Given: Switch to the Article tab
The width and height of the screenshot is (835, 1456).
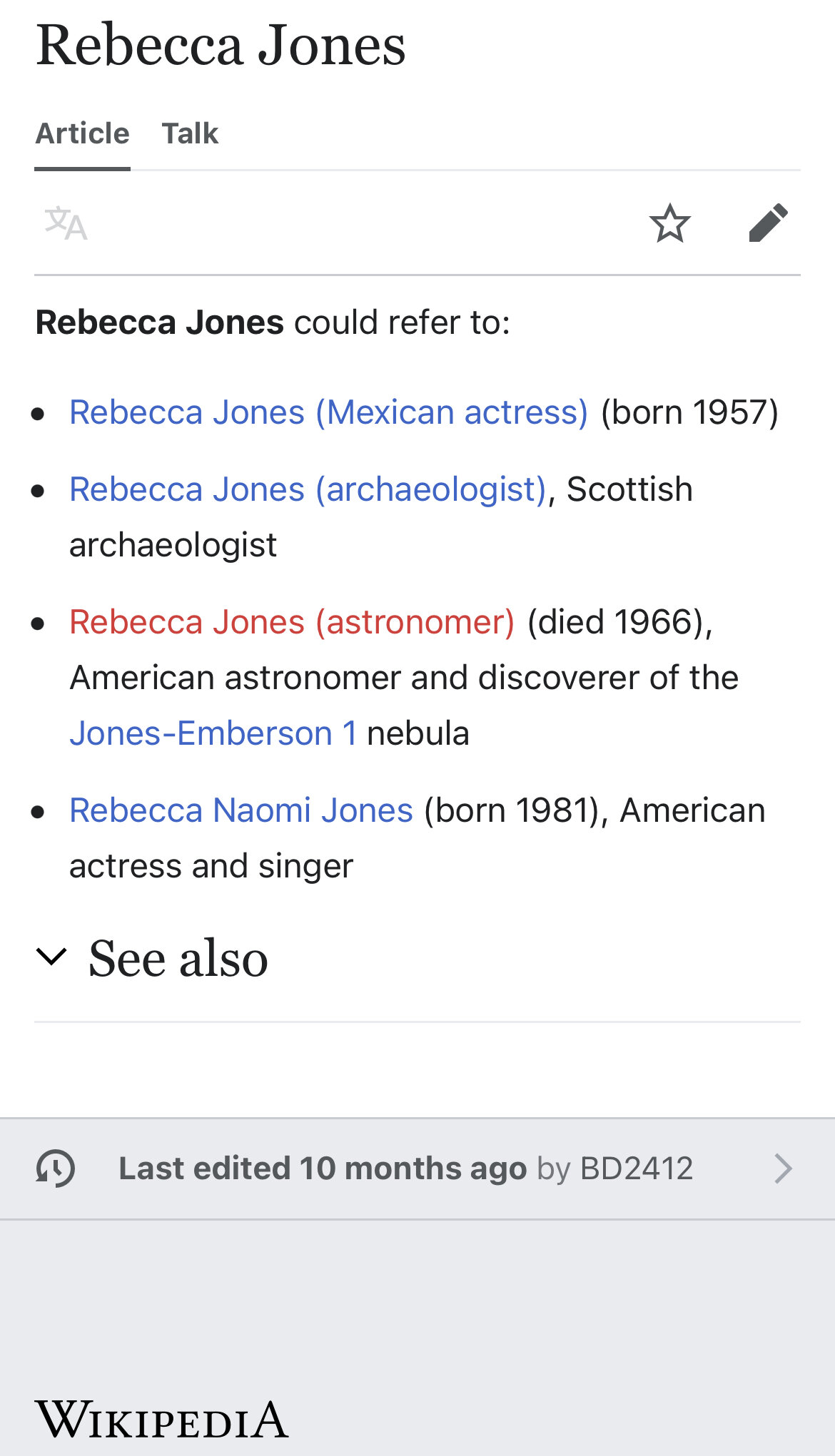Looking at the screenshot, I should click(x=83, y=134).
